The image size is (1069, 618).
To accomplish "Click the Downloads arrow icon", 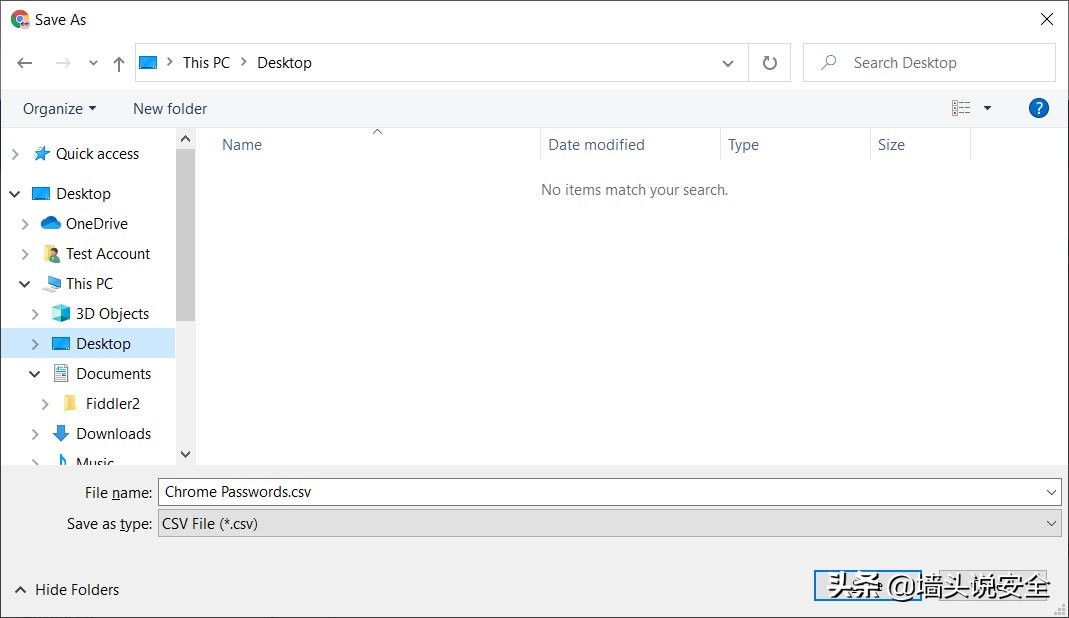I will 61,433.
